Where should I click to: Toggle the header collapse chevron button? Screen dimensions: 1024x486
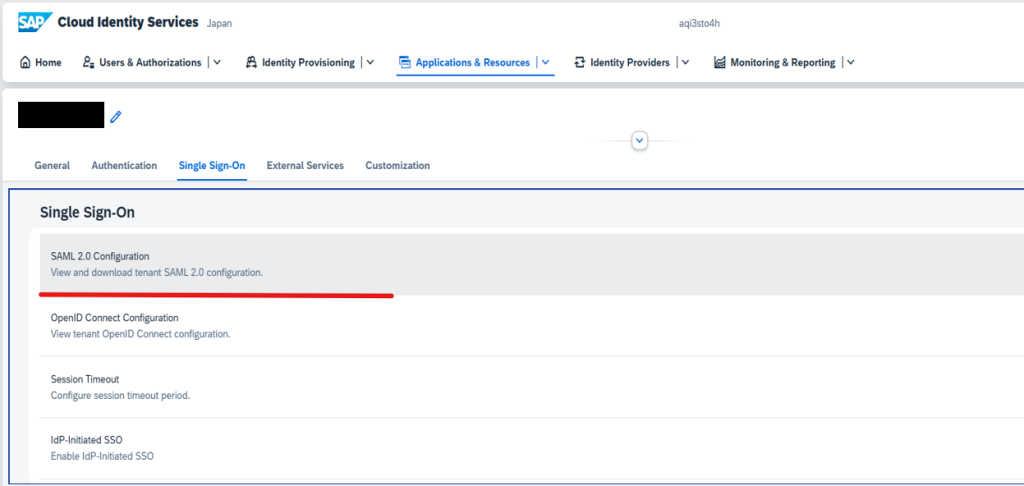(640, 141)
